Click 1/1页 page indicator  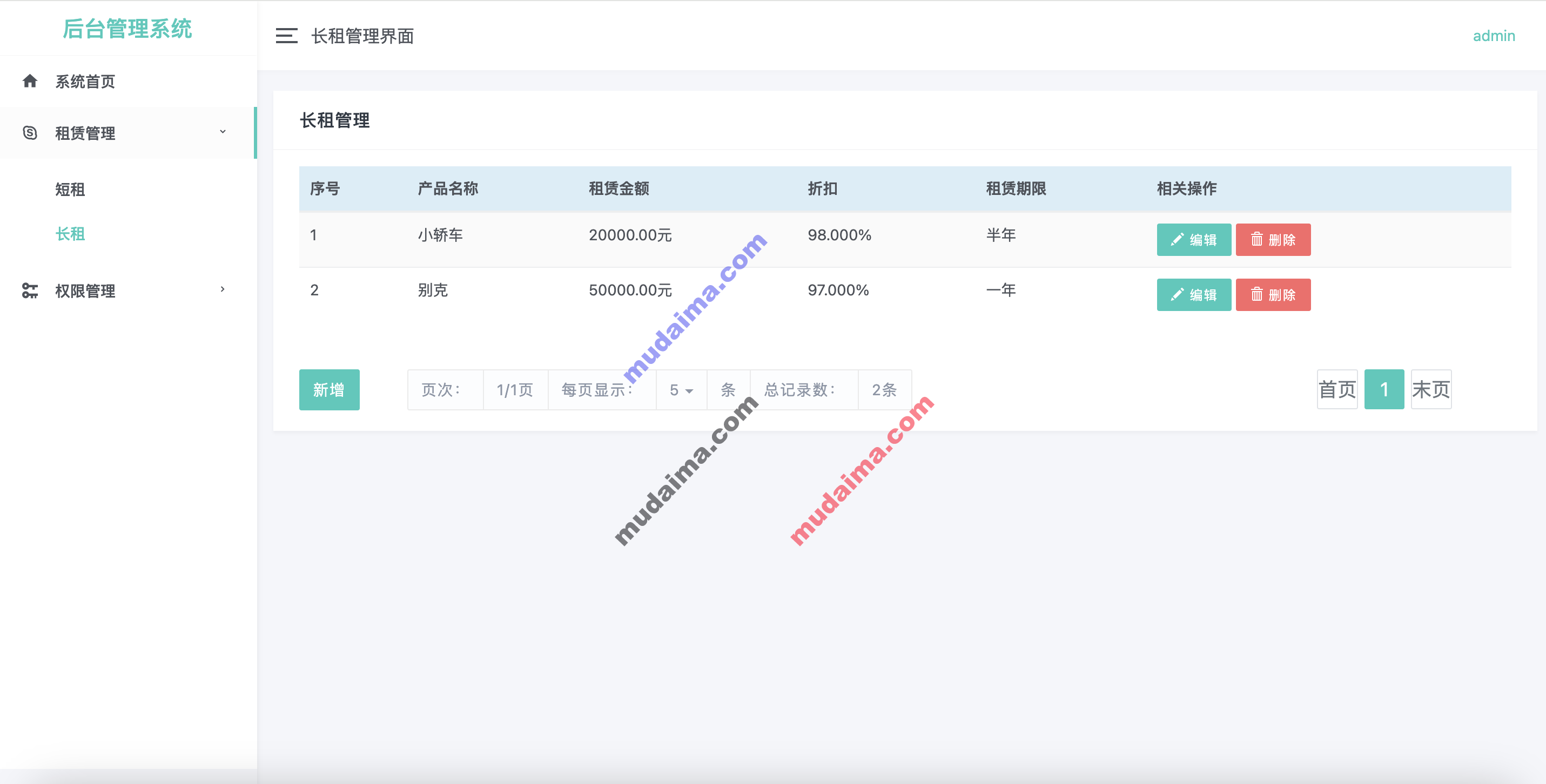[x=515, y=390]
